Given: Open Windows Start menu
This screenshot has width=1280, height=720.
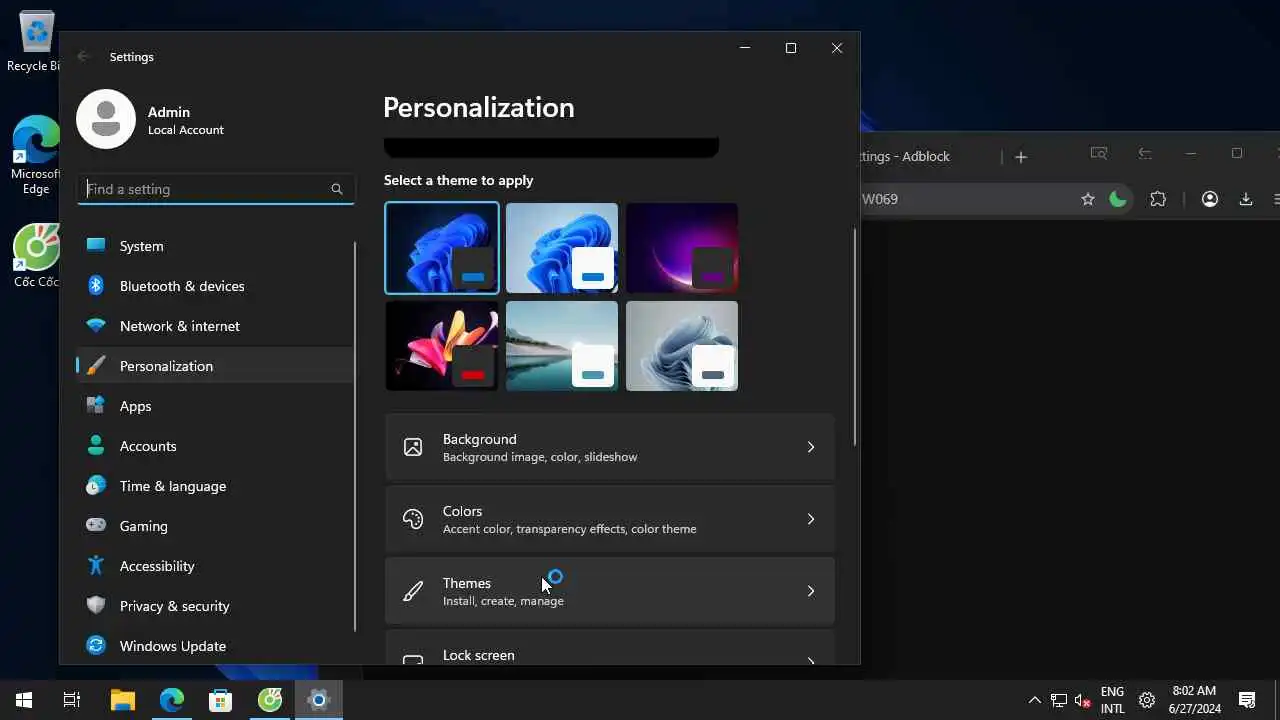Looking at the screenshot, I should (x=24, y=700).
